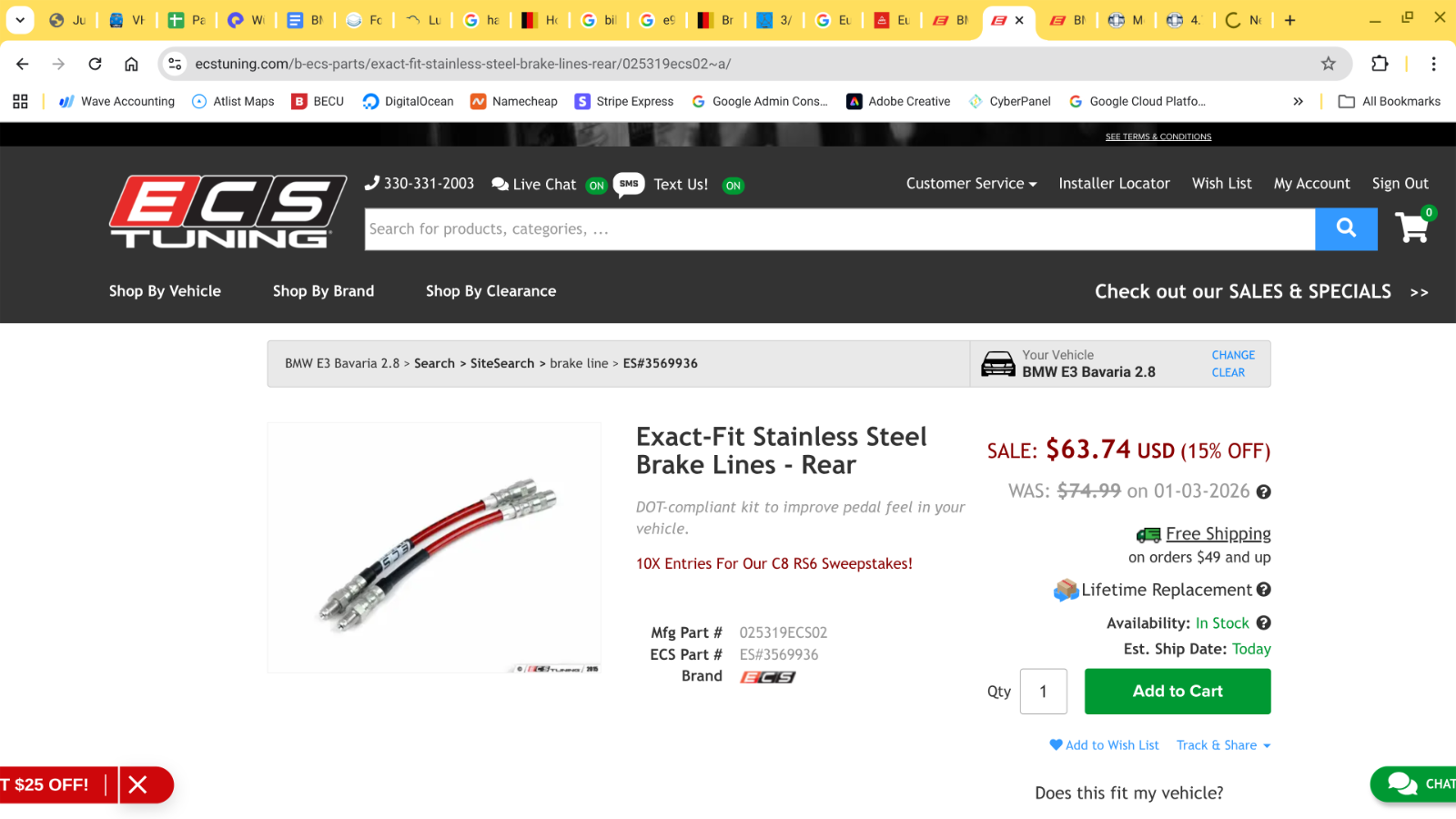Viewport: 1456px width, 819px height.
Task: Click the Availability info question mark icon
Action: coord(1264,623)
